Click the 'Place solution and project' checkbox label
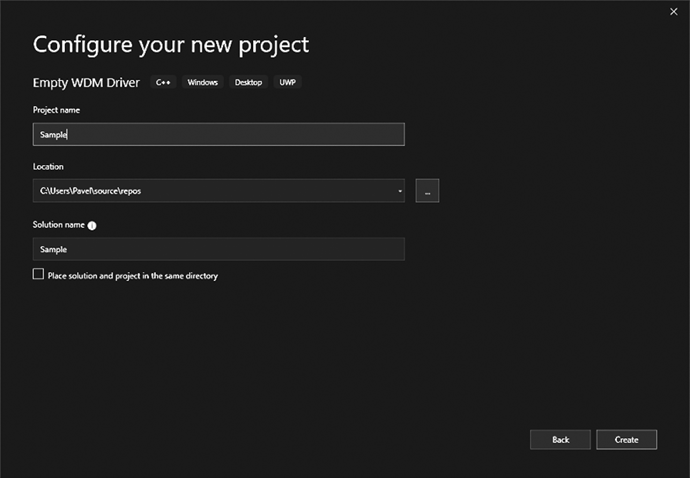690x478 pixels. coord(132,275)
